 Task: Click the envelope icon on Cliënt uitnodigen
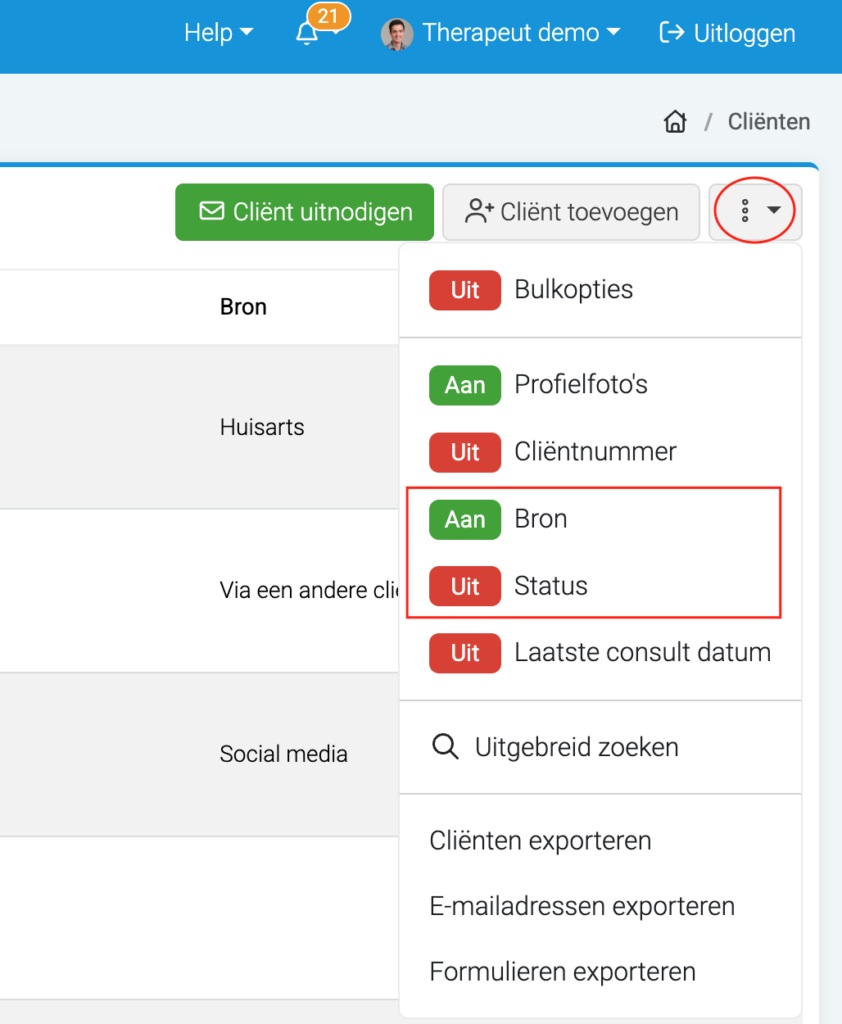click(212, 211)
